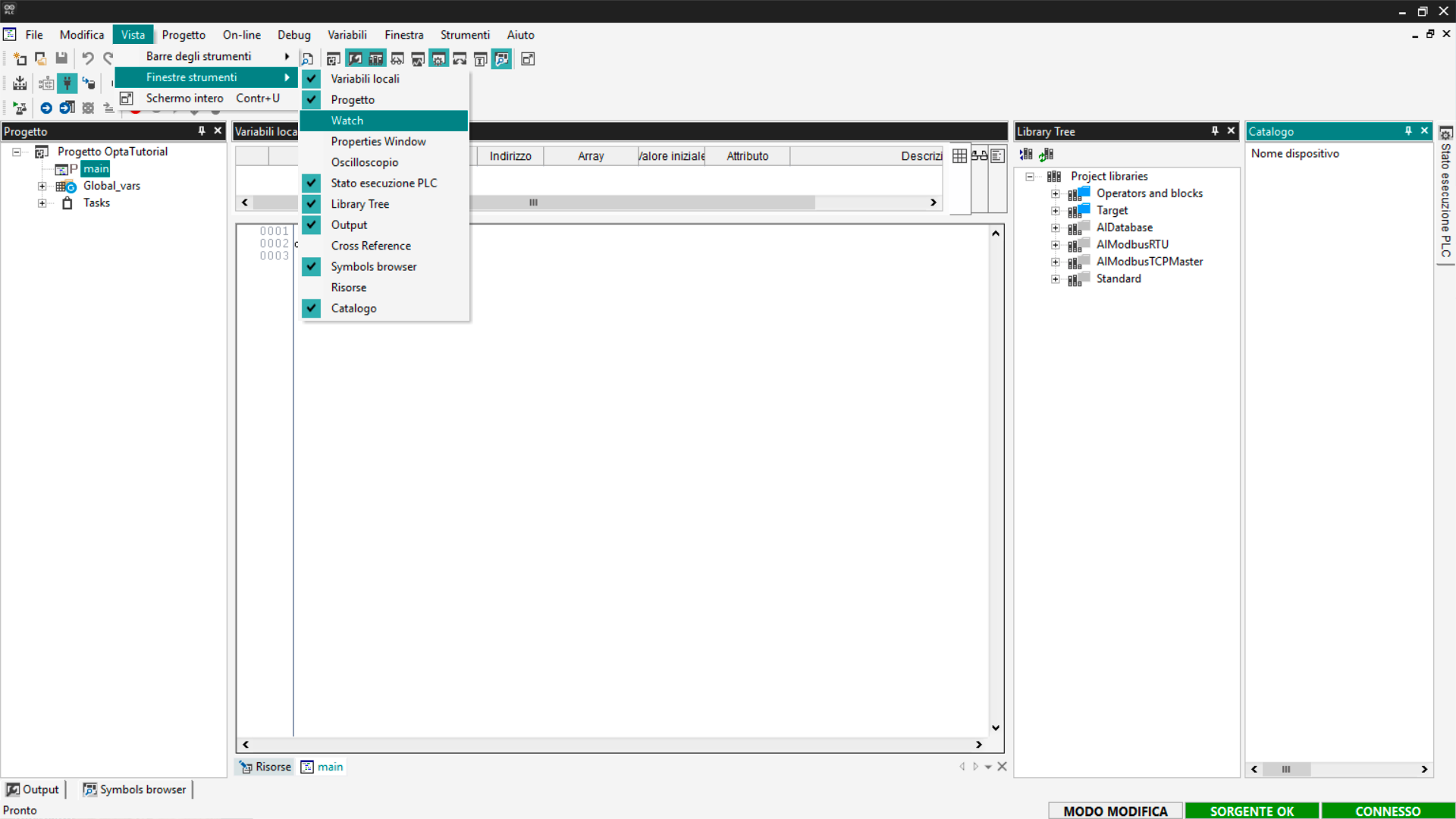Screen dimensions: 1456x819
Task: Expand the Global_vars tree node
Action: point(42,186)
